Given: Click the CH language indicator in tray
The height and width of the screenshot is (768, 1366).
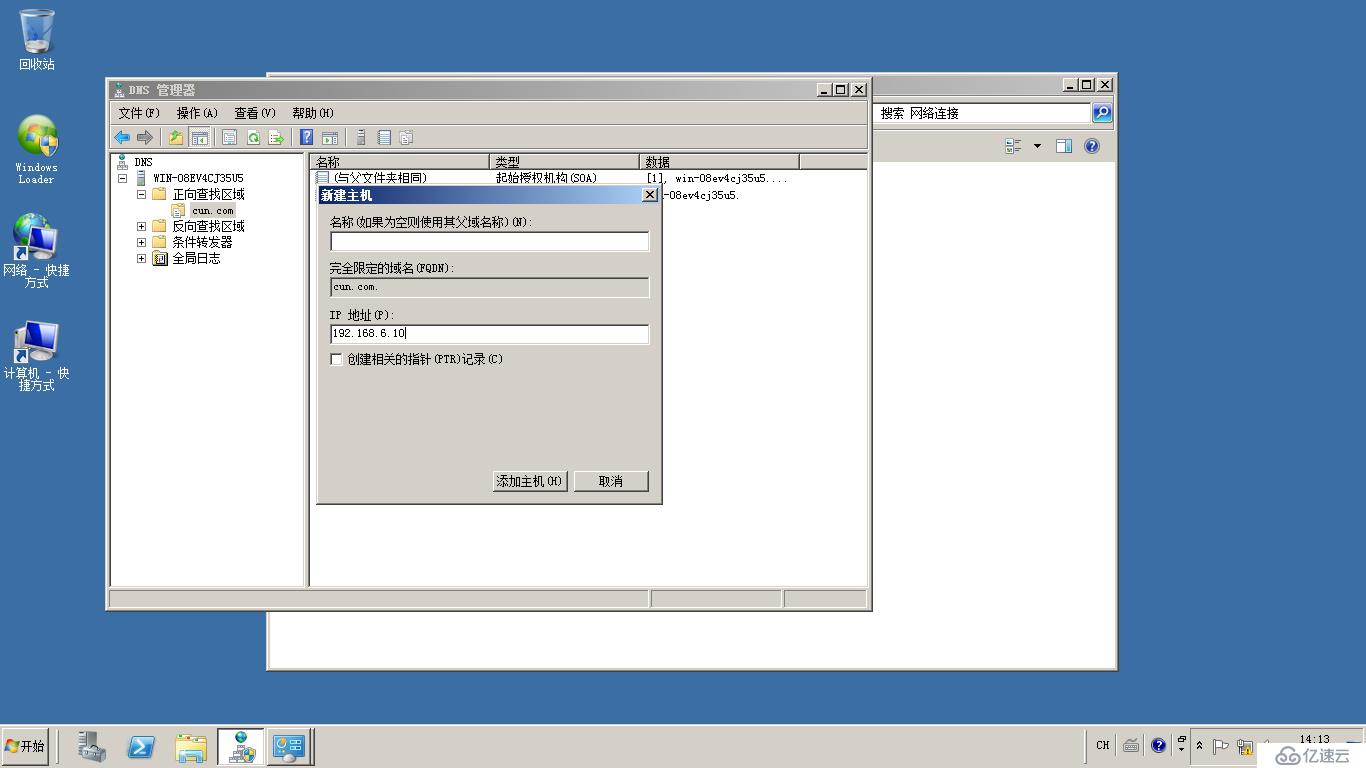Looking at the screenshot, I should 1102,745.
